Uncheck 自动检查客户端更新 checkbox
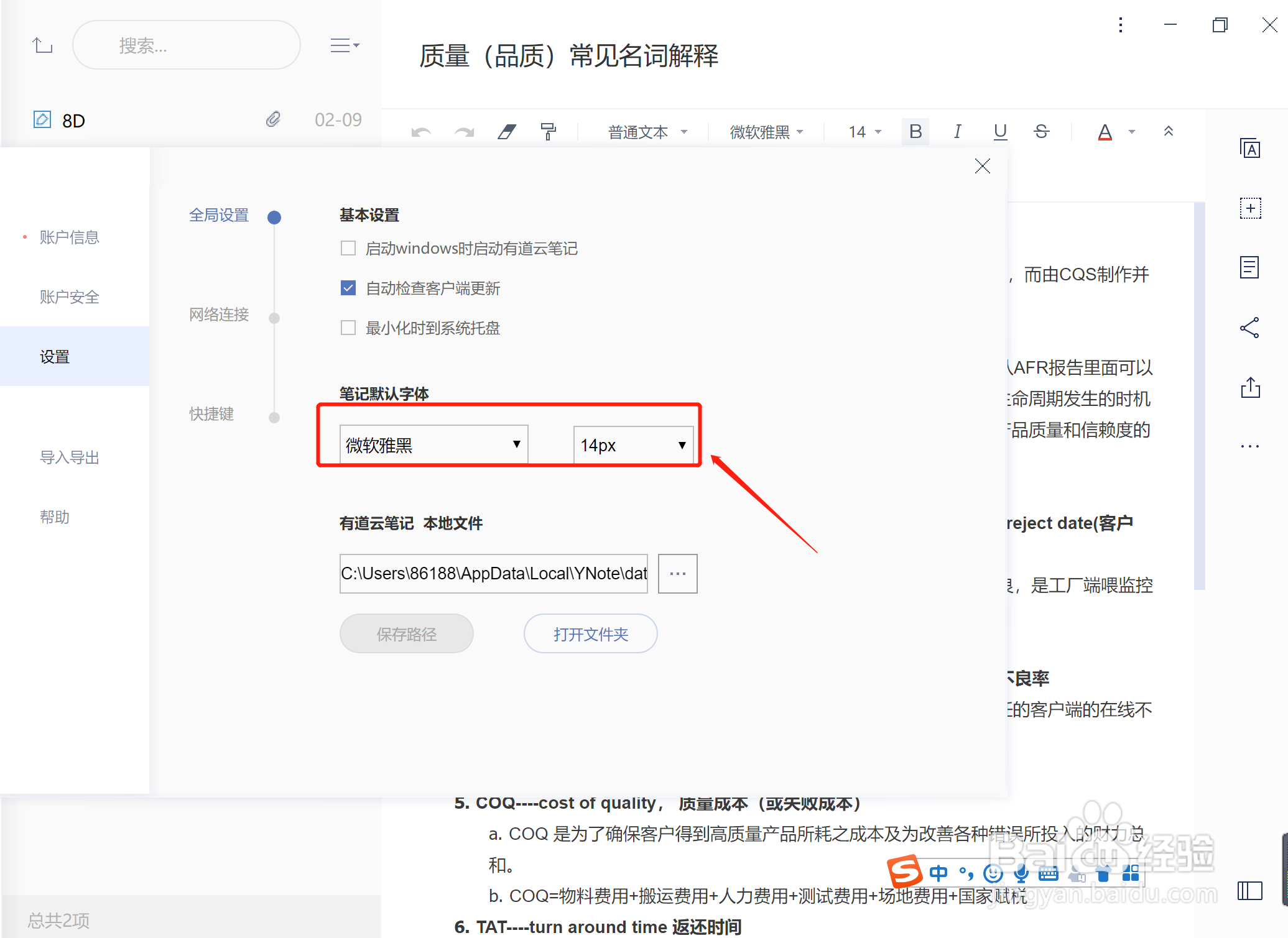The height and width of the screenshot is (938, 1288). click(x=348, y=288)
